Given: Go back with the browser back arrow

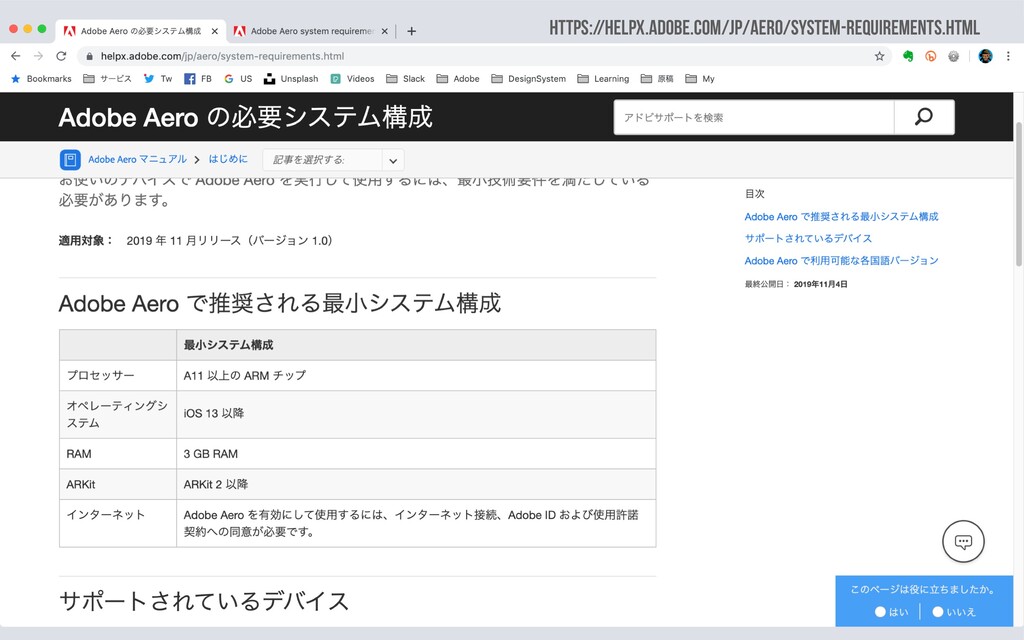Looking at the screenshot, I should tap(16, 56).
